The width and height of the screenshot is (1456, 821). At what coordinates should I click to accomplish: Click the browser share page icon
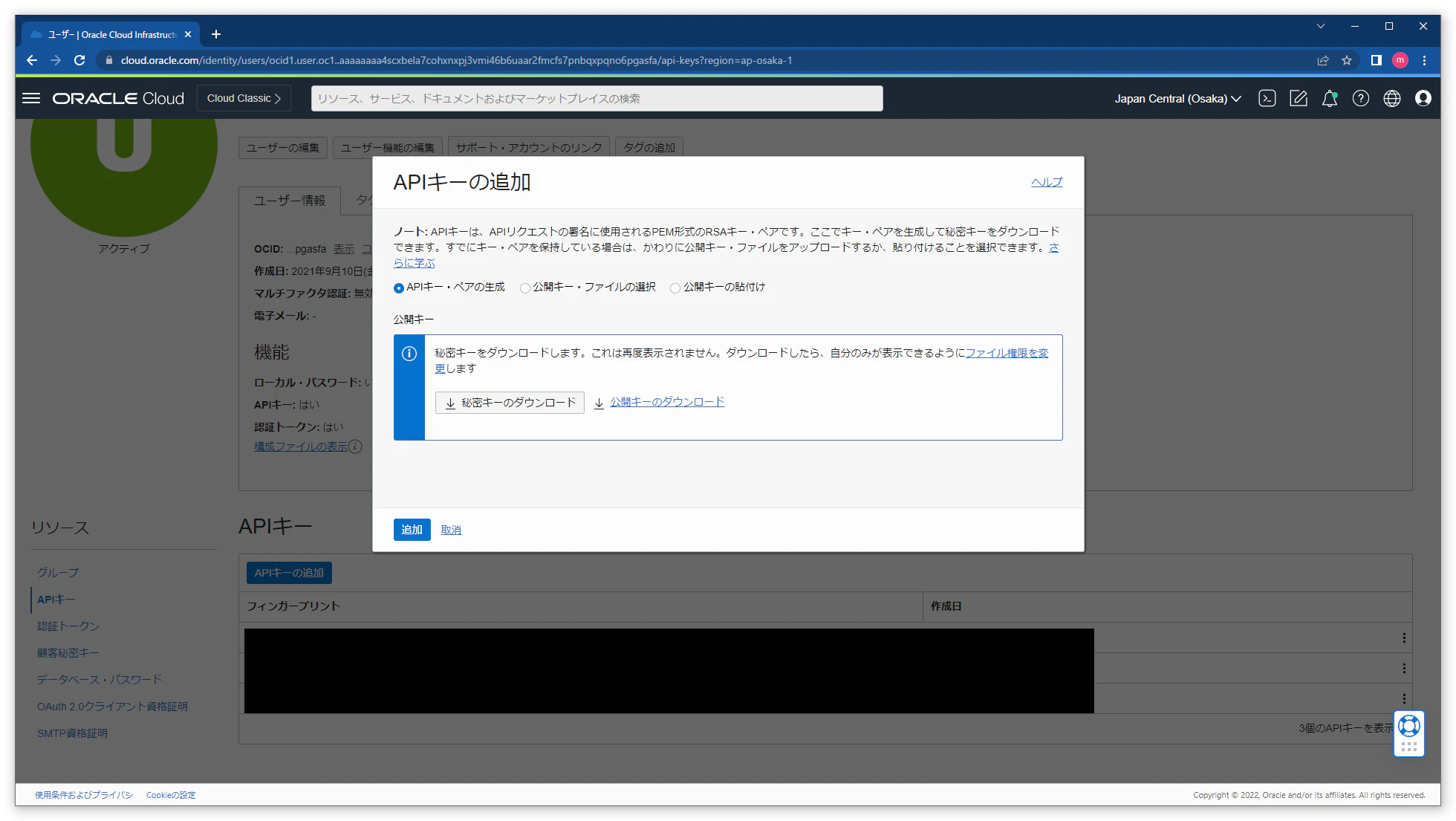click(1323, 60)
